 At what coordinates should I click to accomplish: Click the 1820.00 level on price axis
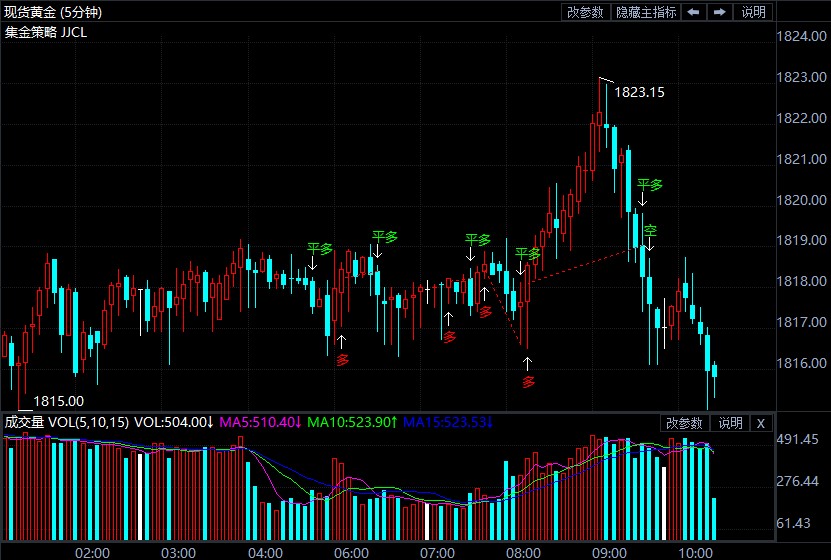coord(800,200)
